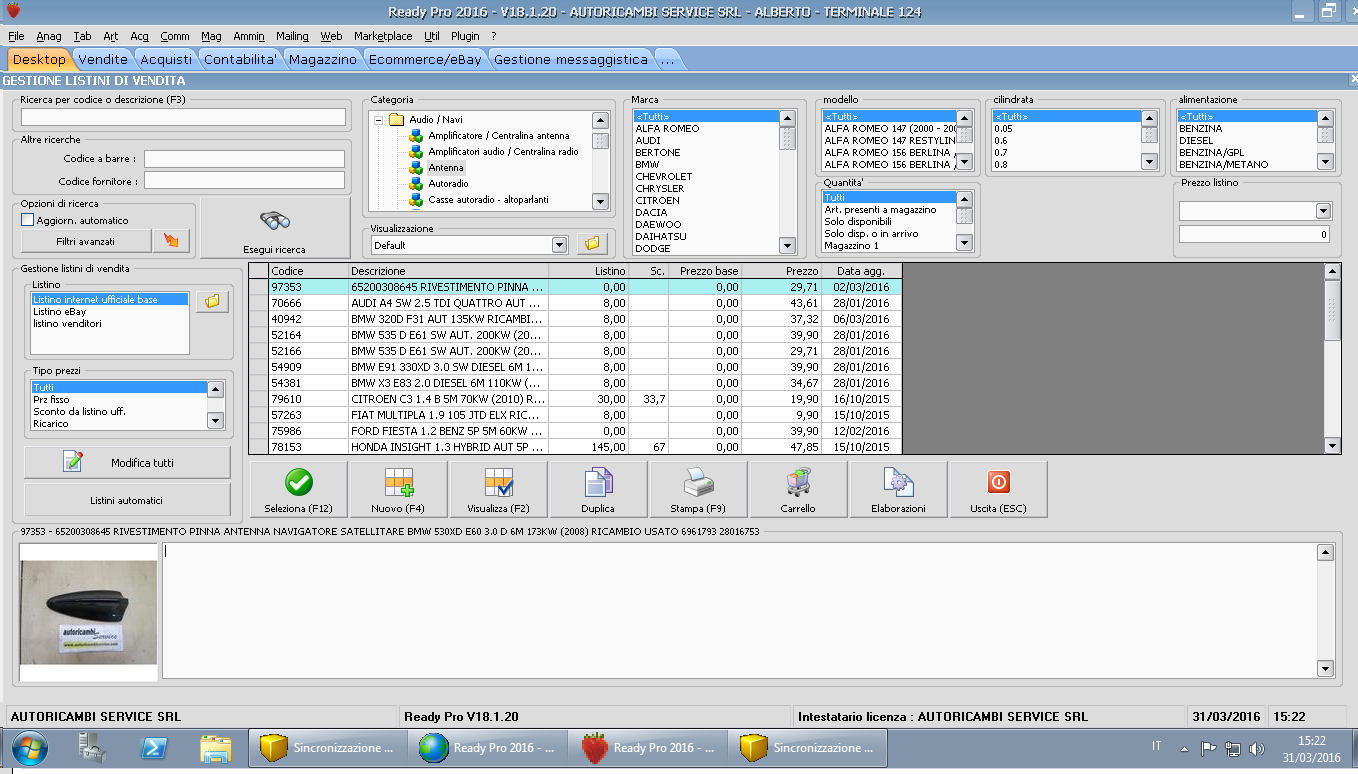The width and height of the screenshot is (1358, 774).
Task: Click the network tray icon
Action: tap(1233, 748)
